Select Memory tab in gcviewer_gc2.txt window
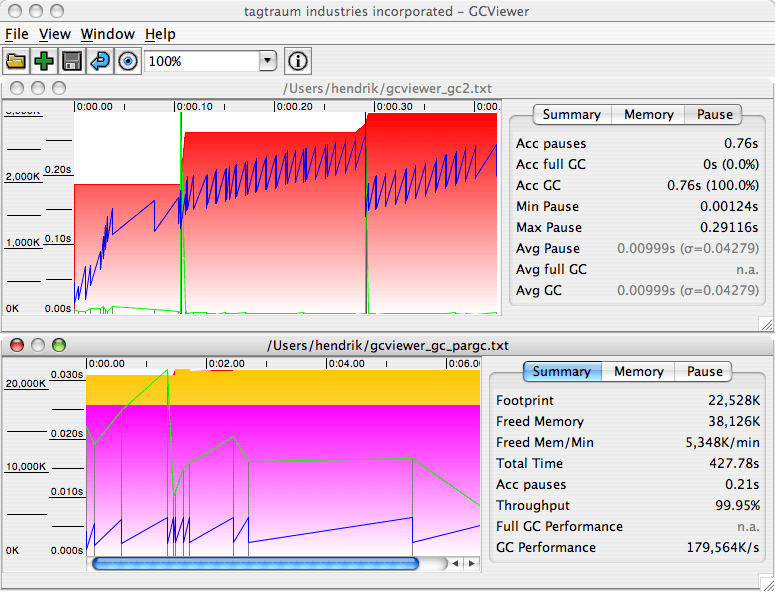 pos(648,115)
